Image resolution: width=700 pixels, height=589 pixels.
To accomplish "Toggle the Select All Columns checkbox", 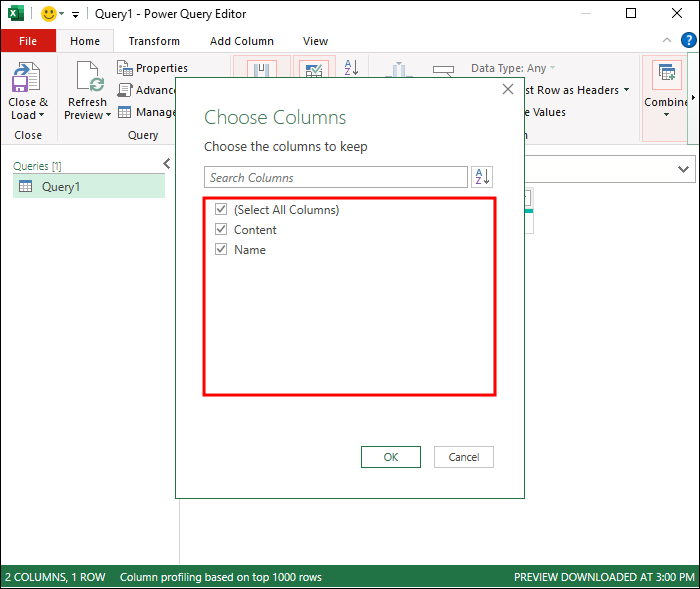I will (221, 209).
